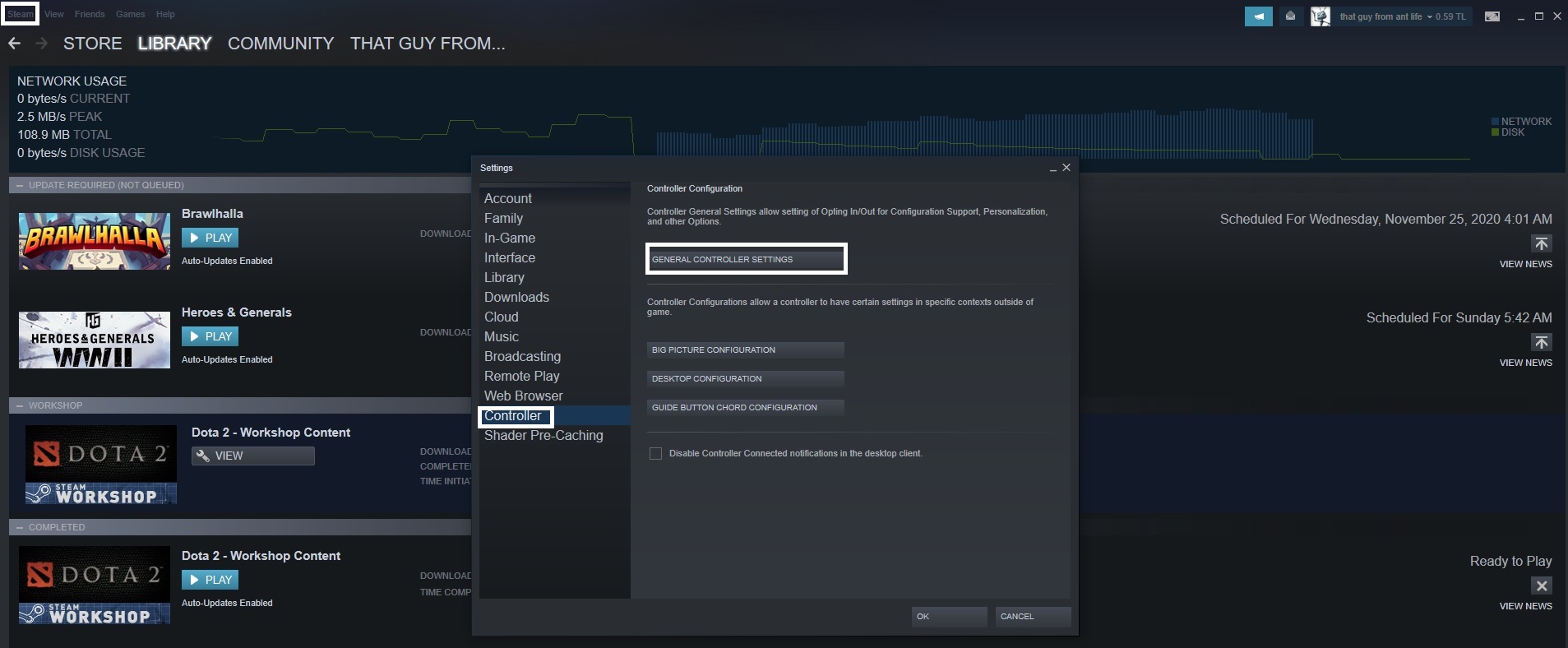Open Guide Button Chord Configuration
Viewport: 1568px width, 648px height.
tap(746, 407)
